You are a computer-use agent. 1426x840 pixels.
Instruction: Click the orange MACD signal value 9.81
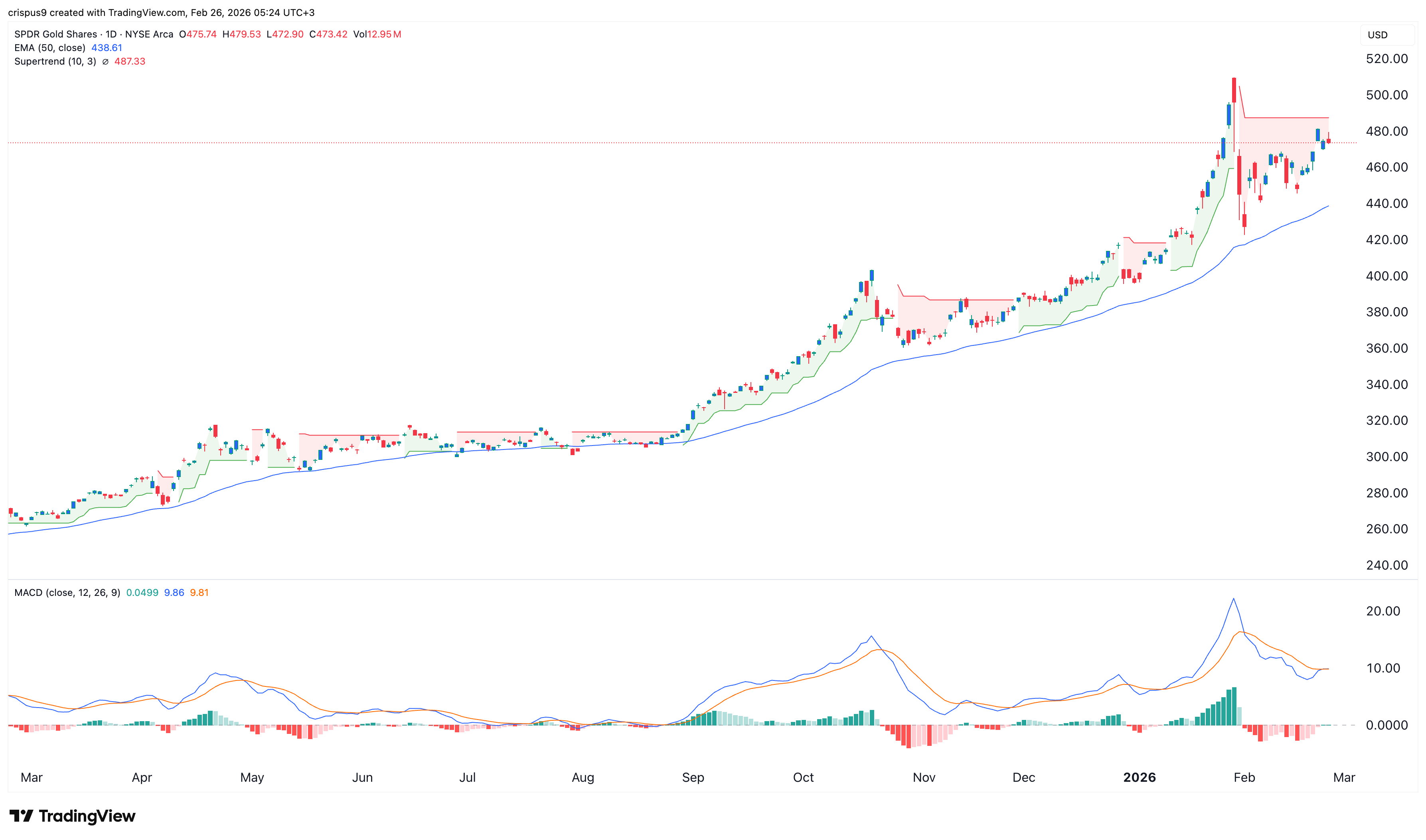[x=199, y=593]
